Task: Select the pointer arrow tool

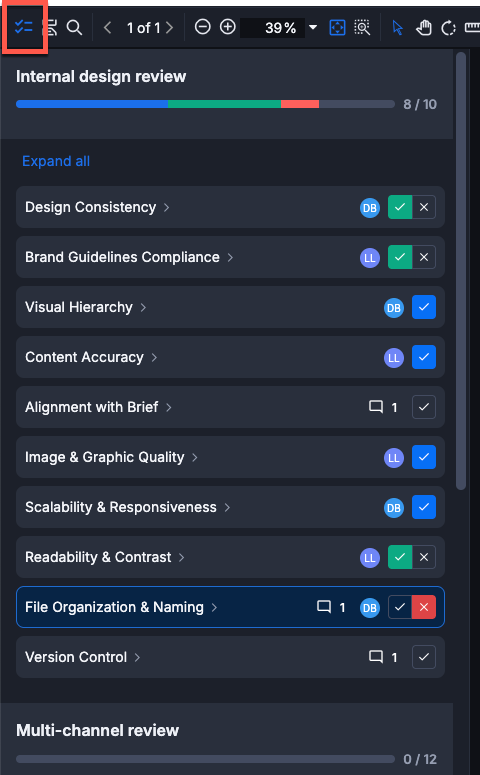Action: tap(397, 28)
